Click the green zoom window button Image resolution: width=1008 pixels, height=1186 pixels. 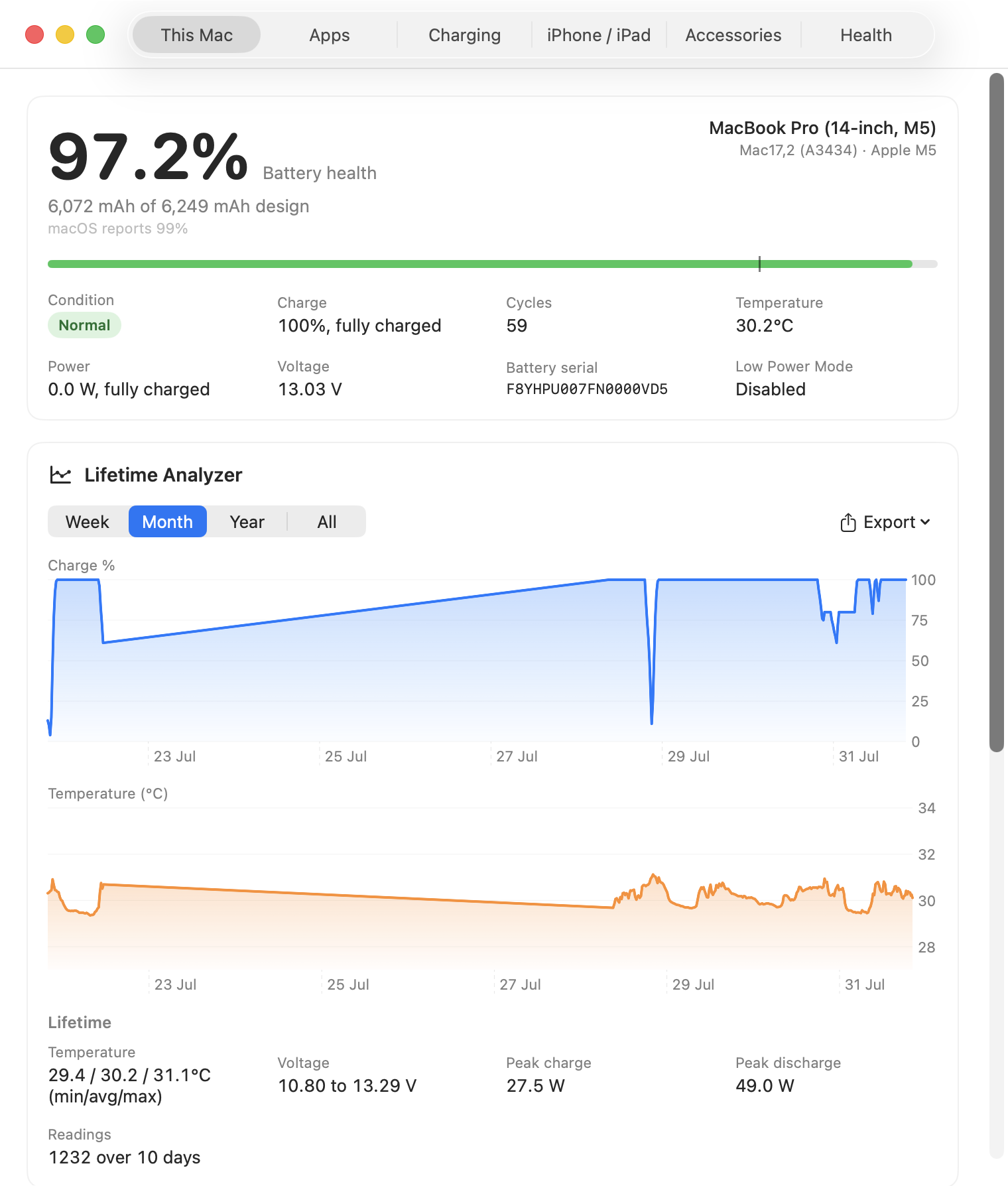95,34
